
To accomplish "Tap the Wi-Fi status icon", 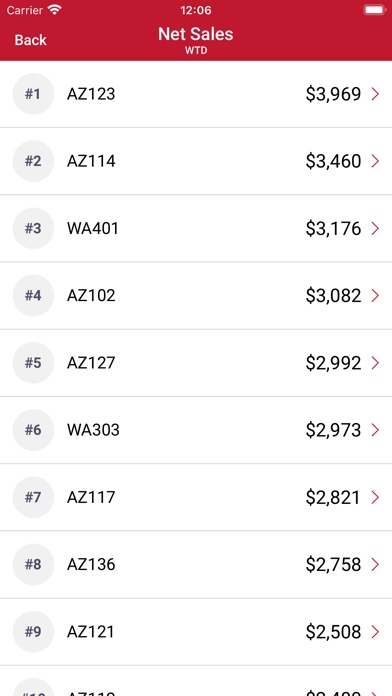I will [x=55, y=10].
